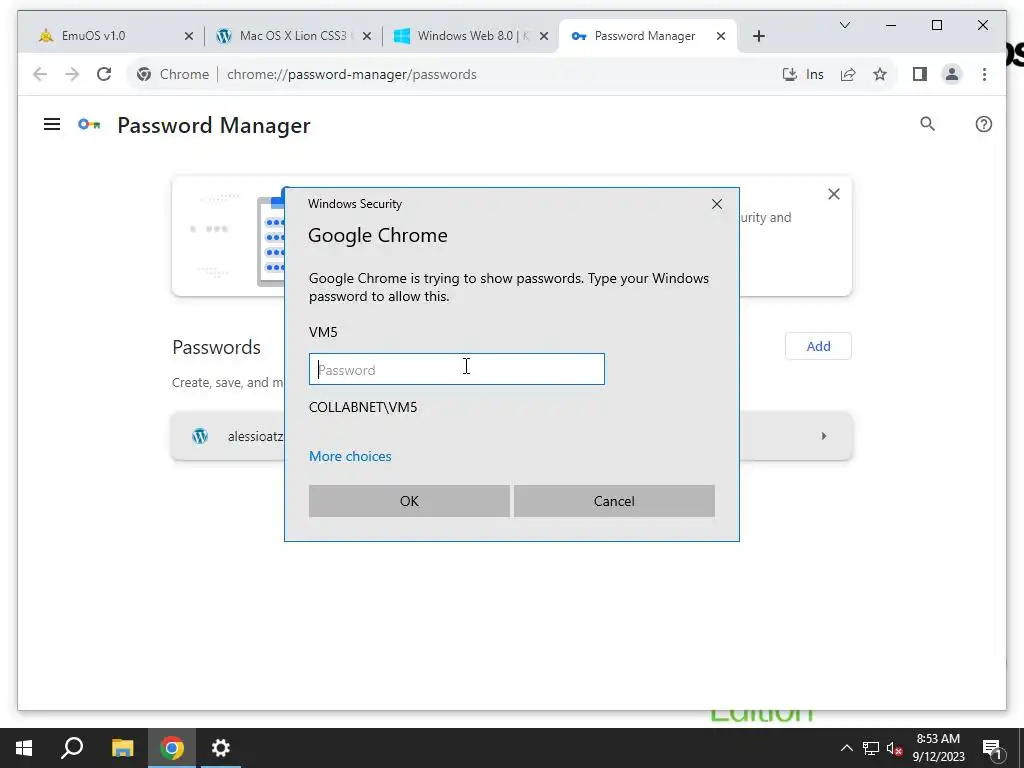Search passwords with the magnifier icon
Screen dimensions: 1024x768
[927, 124]
